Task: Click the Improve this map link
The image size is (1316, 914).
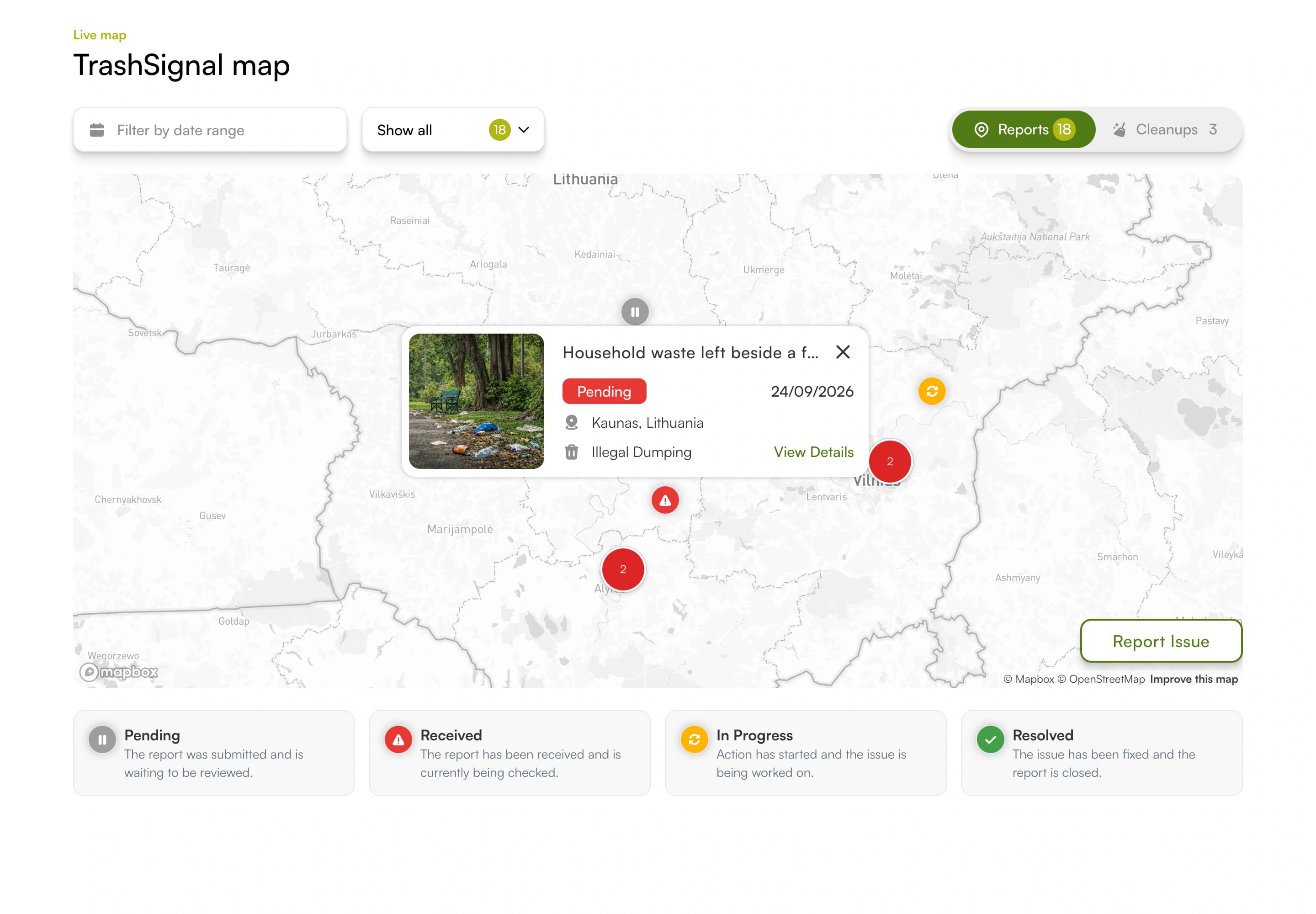Action: coord(1194,679)
